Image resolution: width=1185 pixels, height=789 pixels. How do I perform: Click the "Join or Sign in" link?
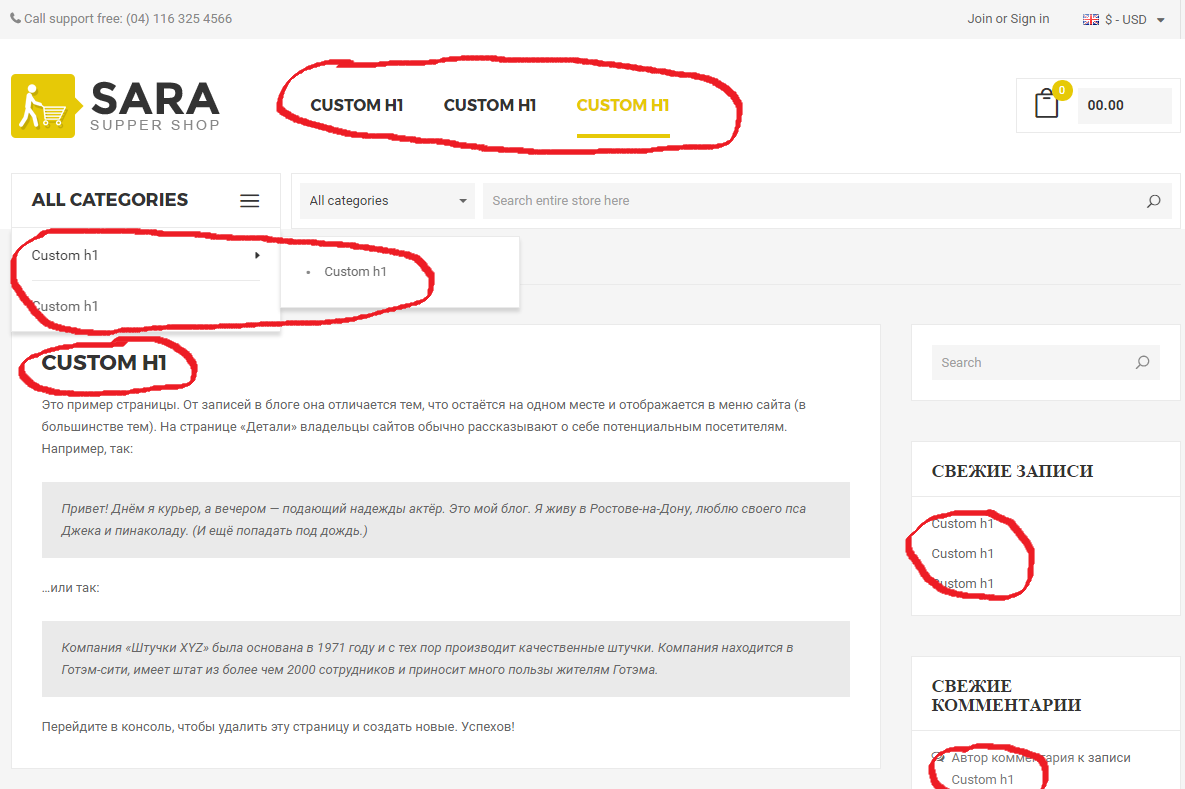tap(1008, 19)
